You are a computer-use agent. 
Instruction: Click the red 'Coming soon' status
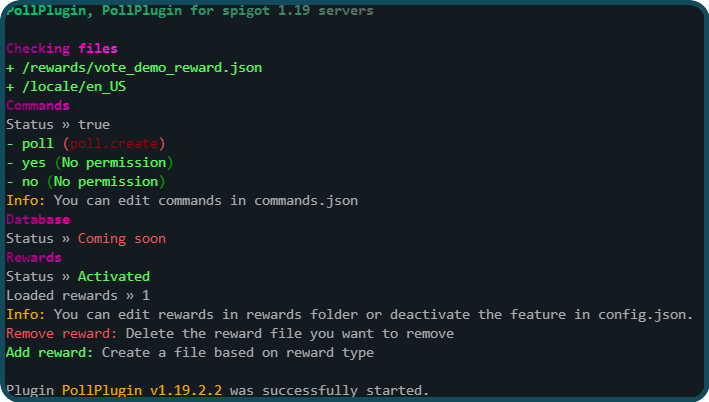pyautogui.click(x=122, y=239)
